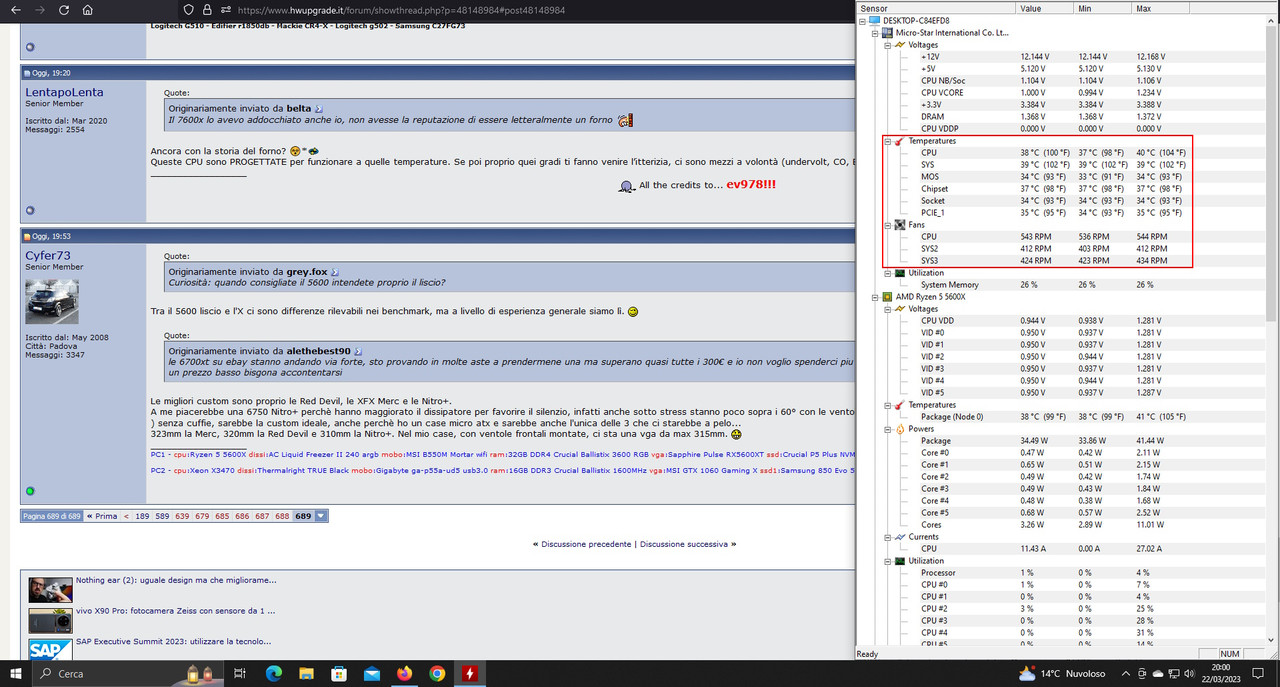
Task: Jump to forum page 189
Action: pos(142,516)
